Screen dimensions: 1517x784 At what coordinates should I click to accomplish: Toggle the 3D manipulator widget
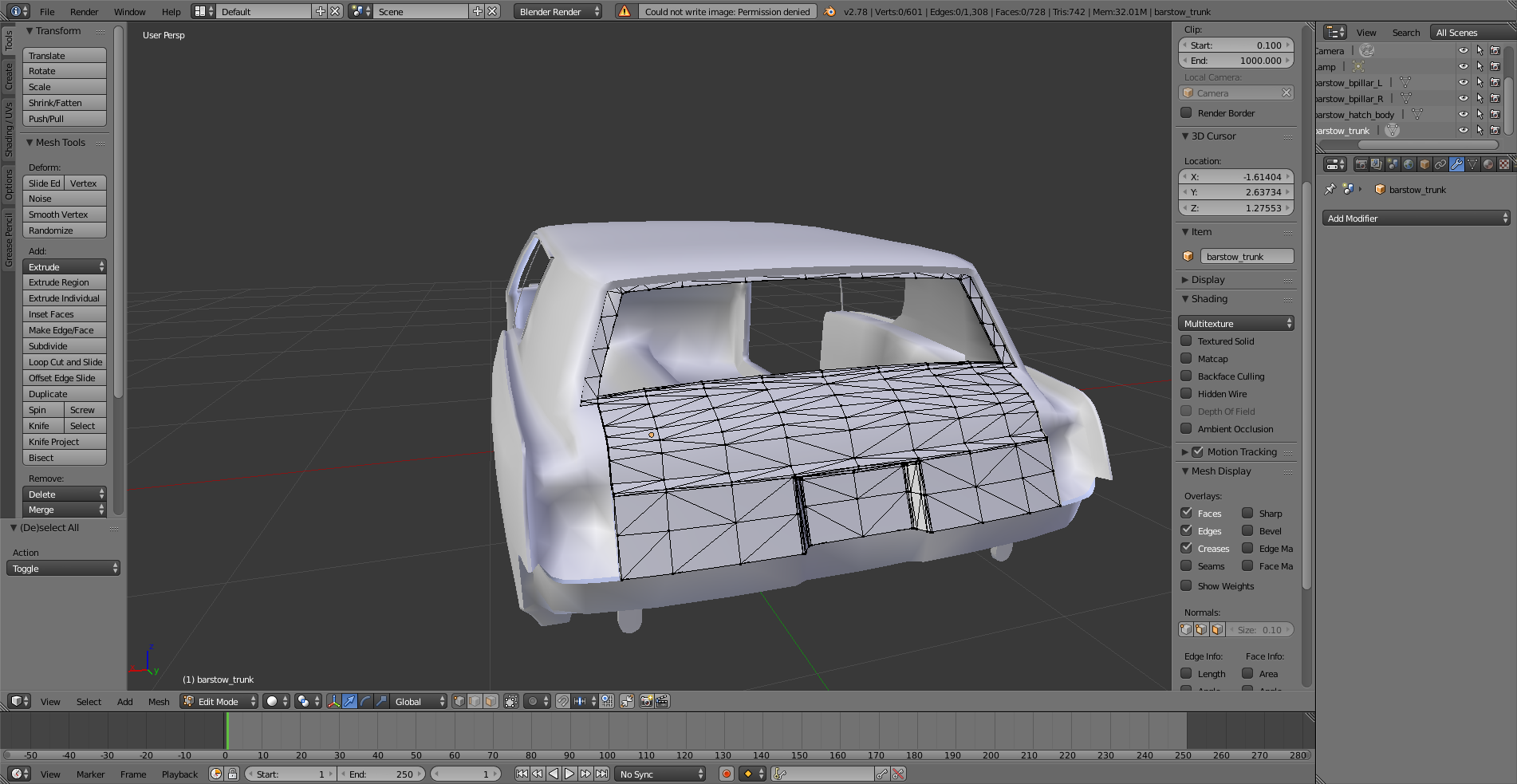(x=333, y=701)
